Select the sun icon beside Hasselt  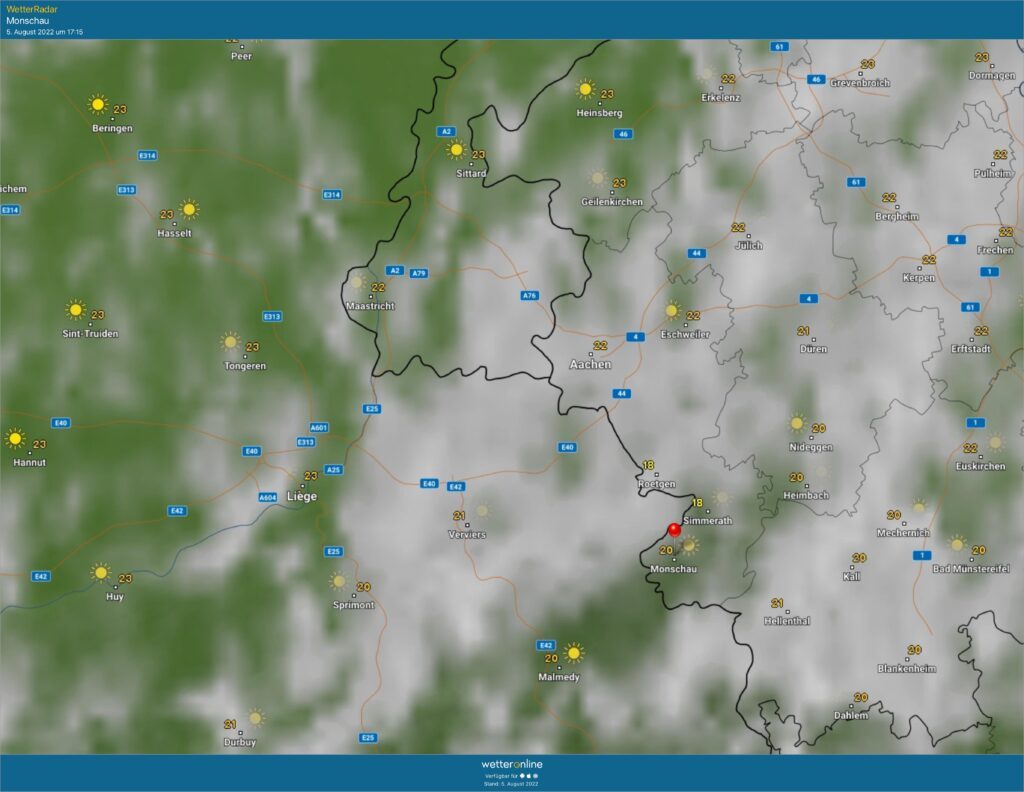(x=189, y=210)
